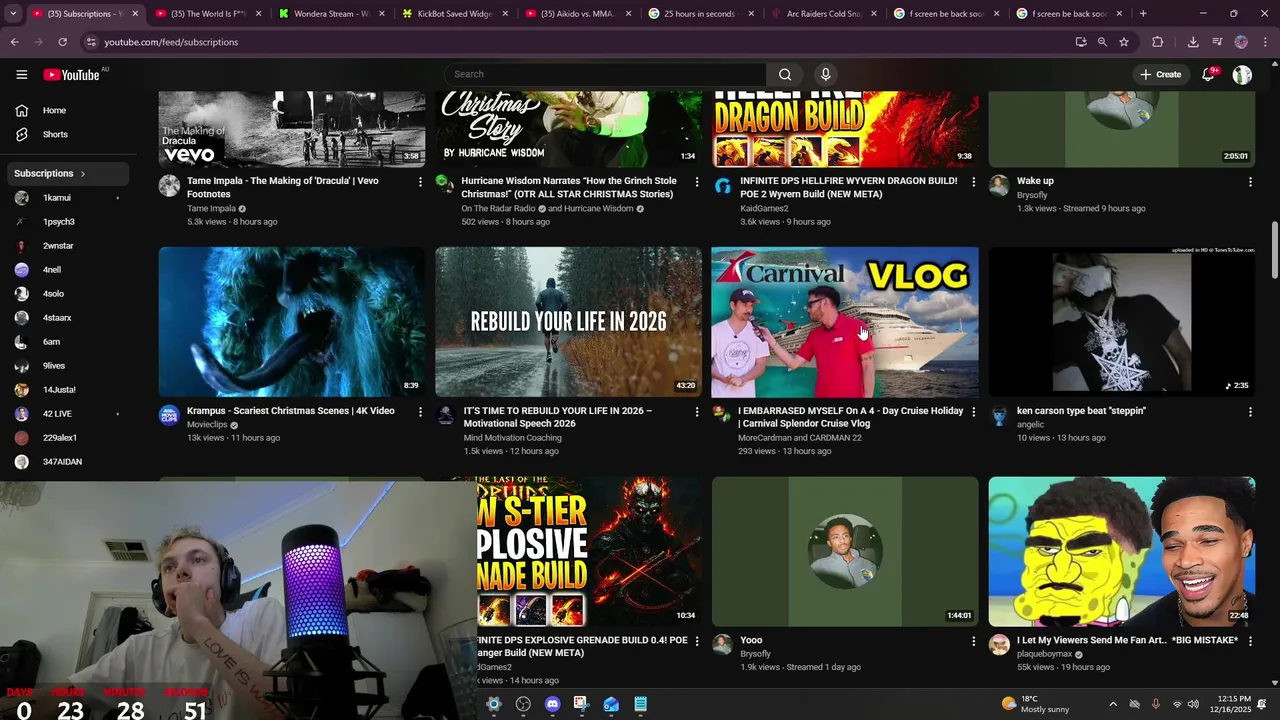The image size is (1280, 720).
Task: Open the Movieclips channel avatar
Action: 169,416
